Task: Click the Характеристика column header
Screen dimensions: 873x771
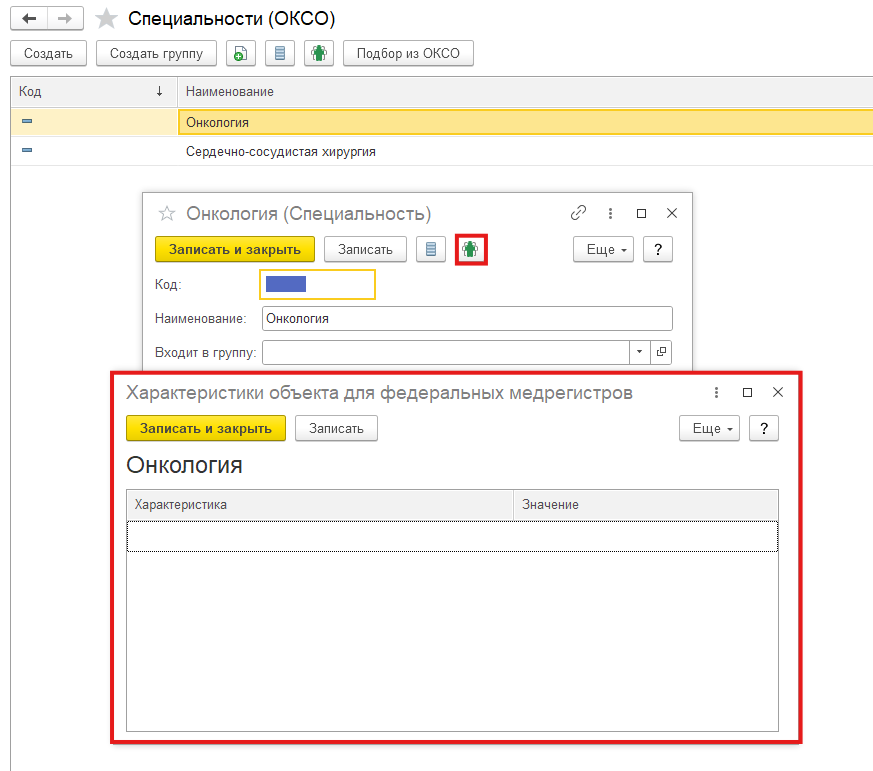Action: point(320,505)
